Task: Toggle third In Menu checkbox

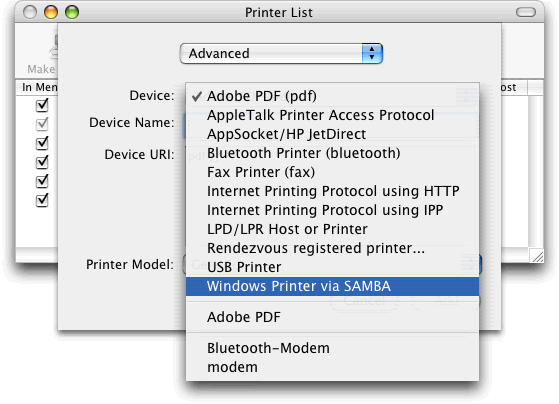Action: 42,143
